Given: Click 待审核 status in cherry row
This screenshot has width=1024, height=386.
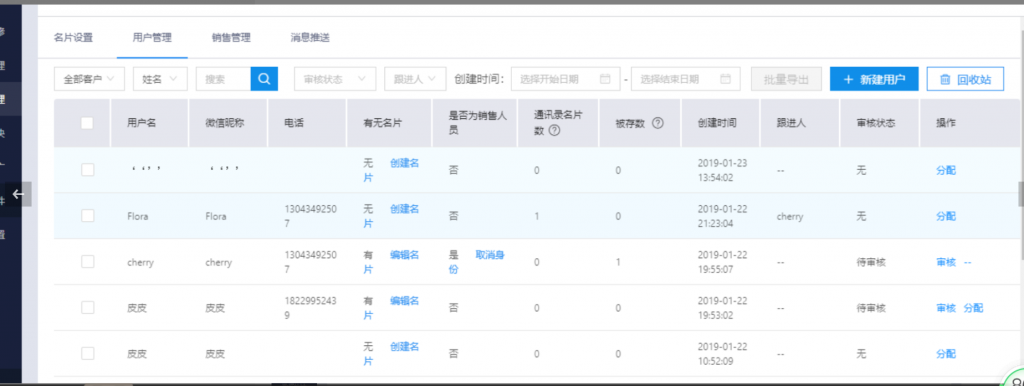Looking at the screenshot, I should [871, 262].
